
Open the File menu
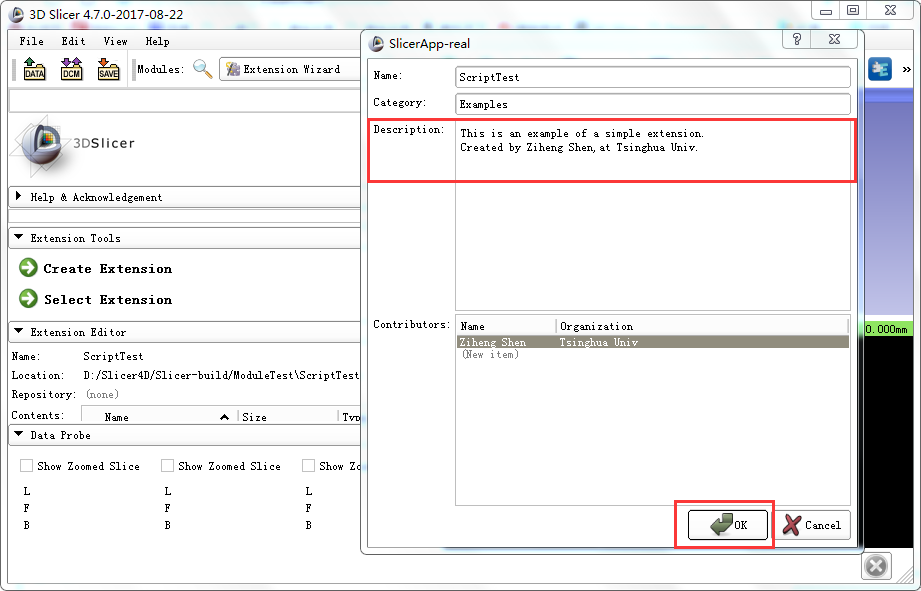[31, 41]
